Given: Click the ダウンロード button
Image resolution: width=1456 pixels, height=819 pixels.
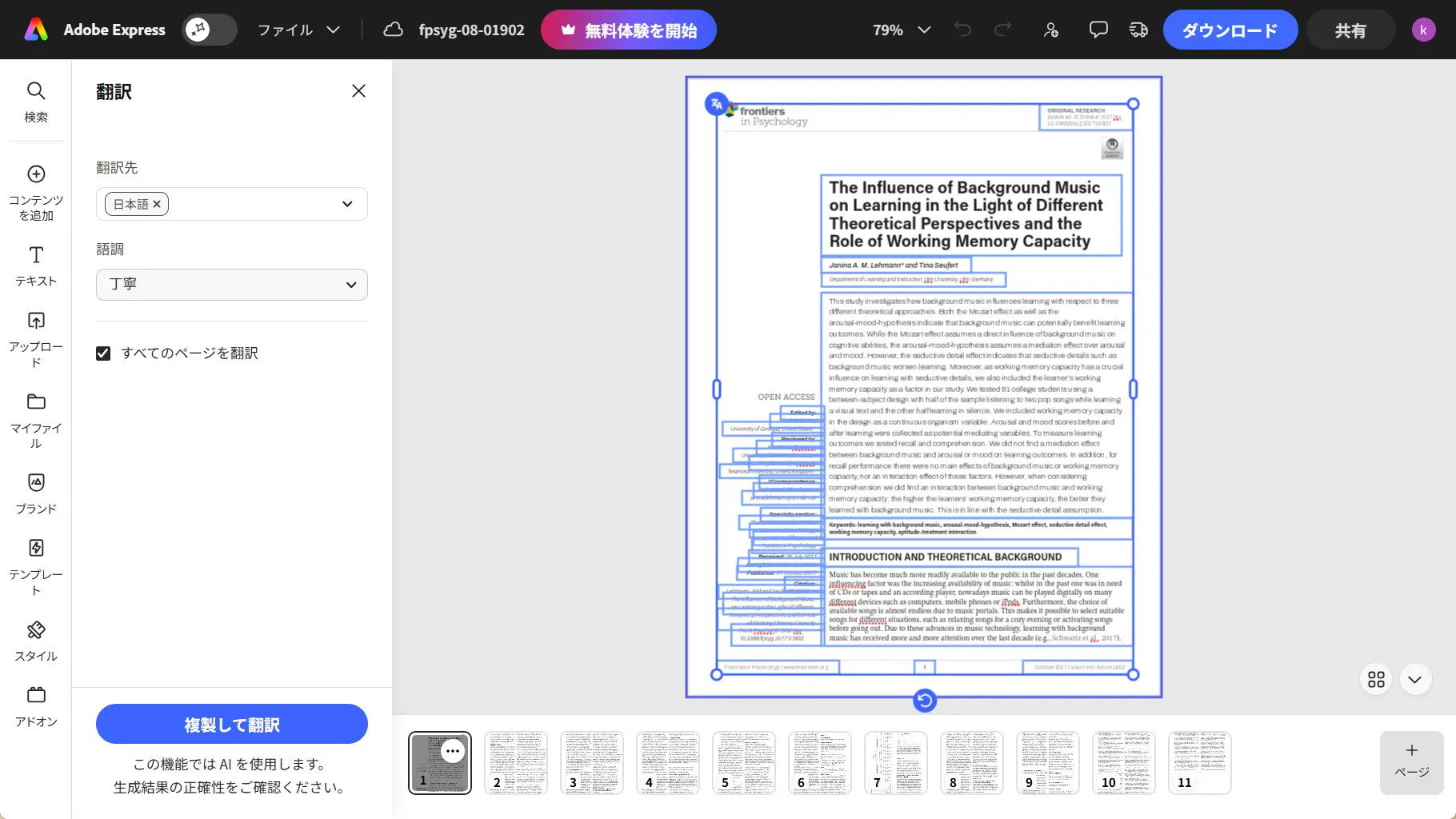Looking at the screenshot, I should coord(1230,30).
